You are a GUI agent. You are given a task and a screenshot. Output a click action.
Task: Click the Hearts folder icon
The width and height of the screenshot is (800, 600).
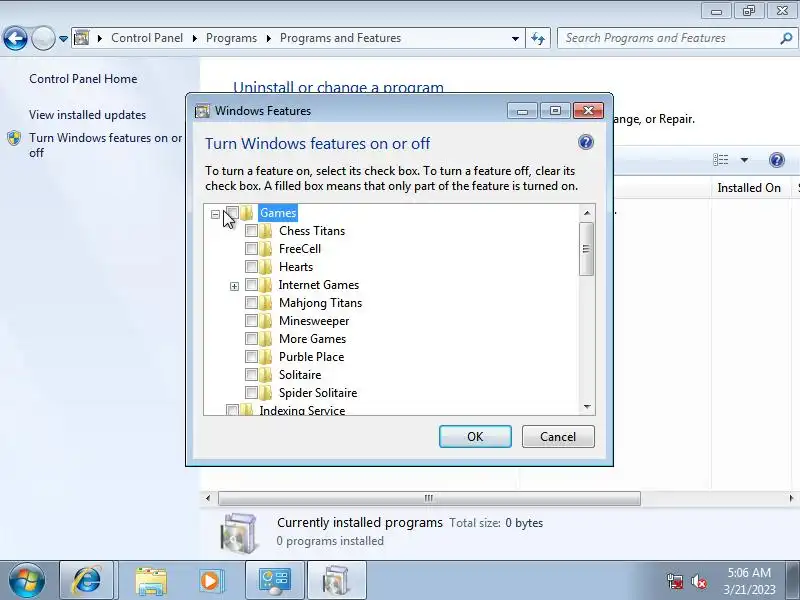point(266,266)
